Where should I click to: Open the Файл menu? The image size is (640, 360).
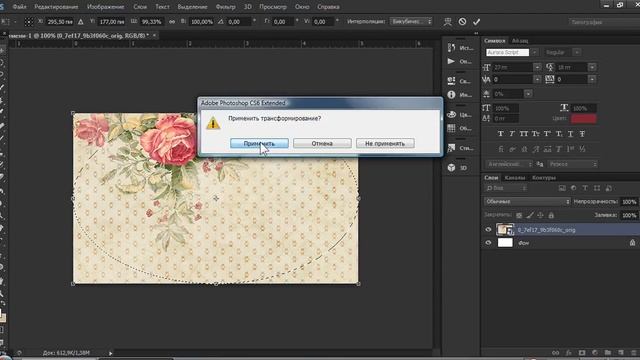click(x=19, y=7)
